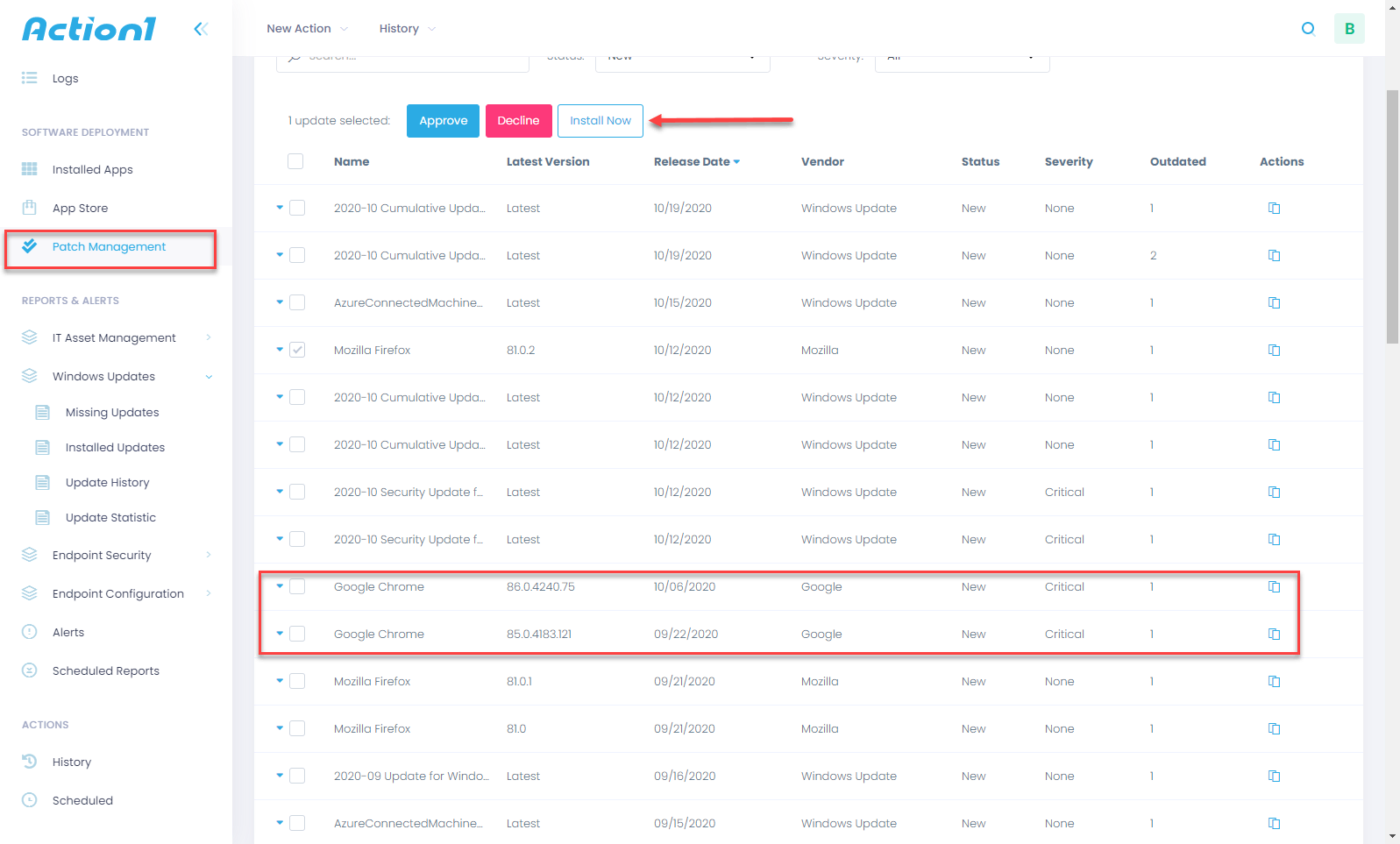Click the Endpoint Configuration layers icon
The height and width of the screenshot is (844, 1400).
[30, 593]
